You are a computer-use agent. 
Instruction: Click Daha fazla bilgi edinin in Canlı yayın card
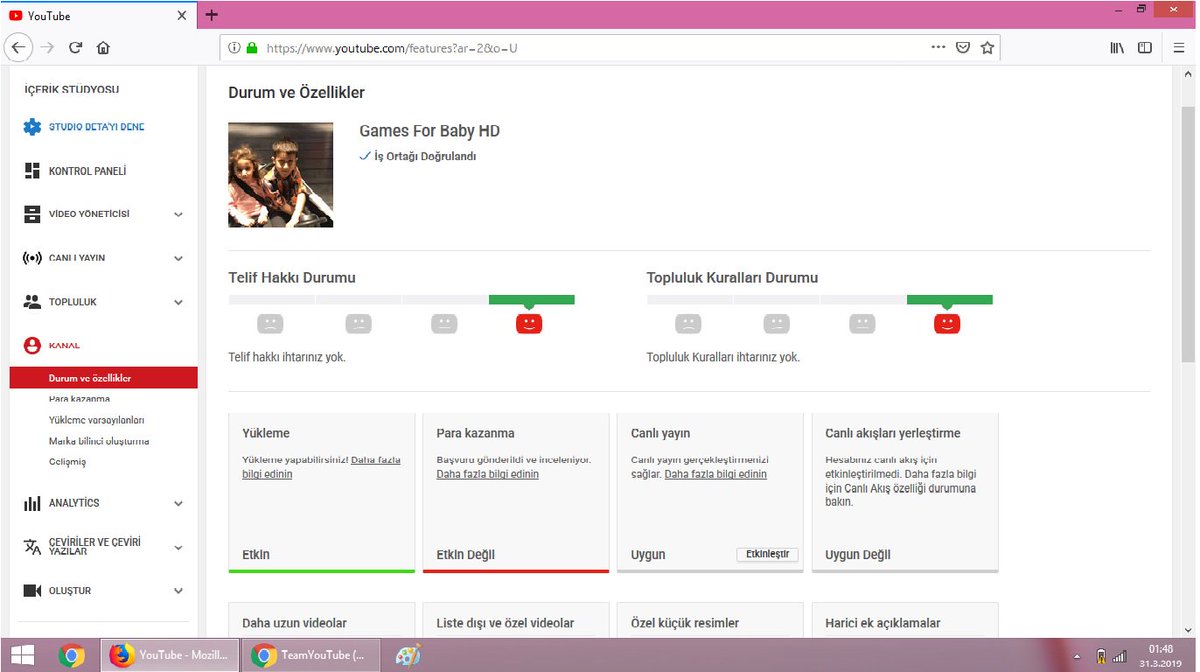point(716,474)
